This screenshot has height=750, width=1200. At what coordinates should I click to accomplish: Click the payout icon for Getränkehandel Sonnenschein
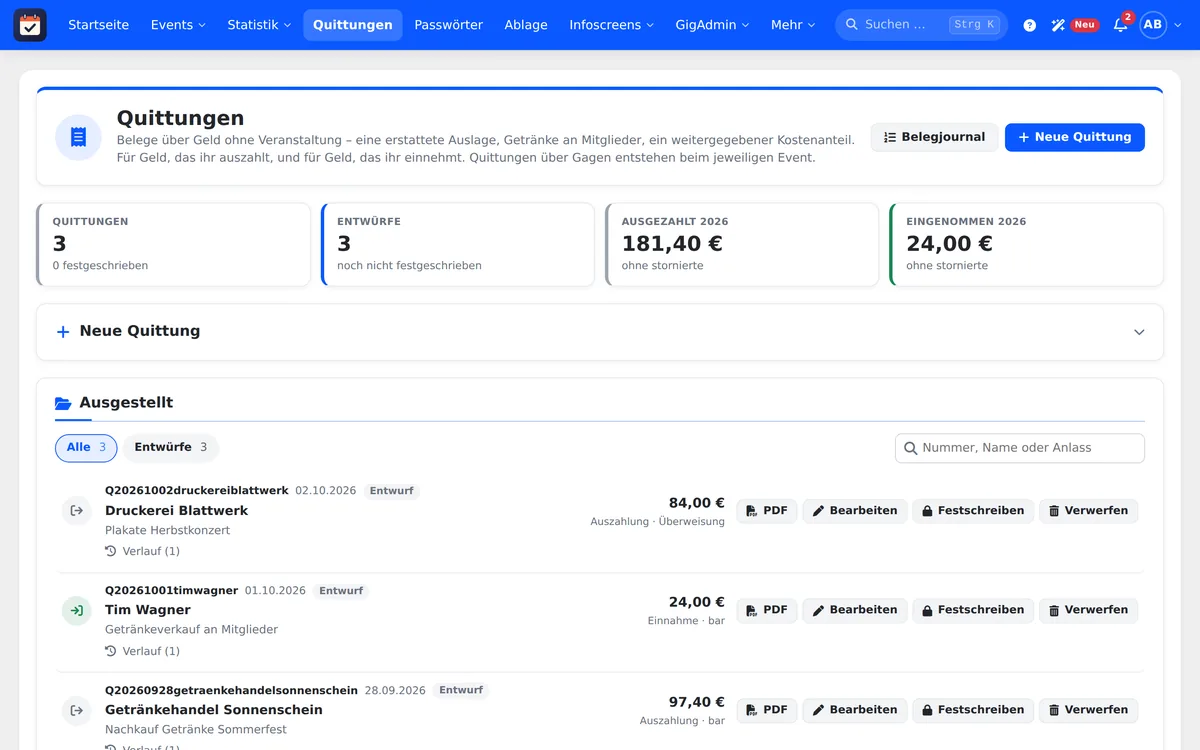(x=76, y=710)
